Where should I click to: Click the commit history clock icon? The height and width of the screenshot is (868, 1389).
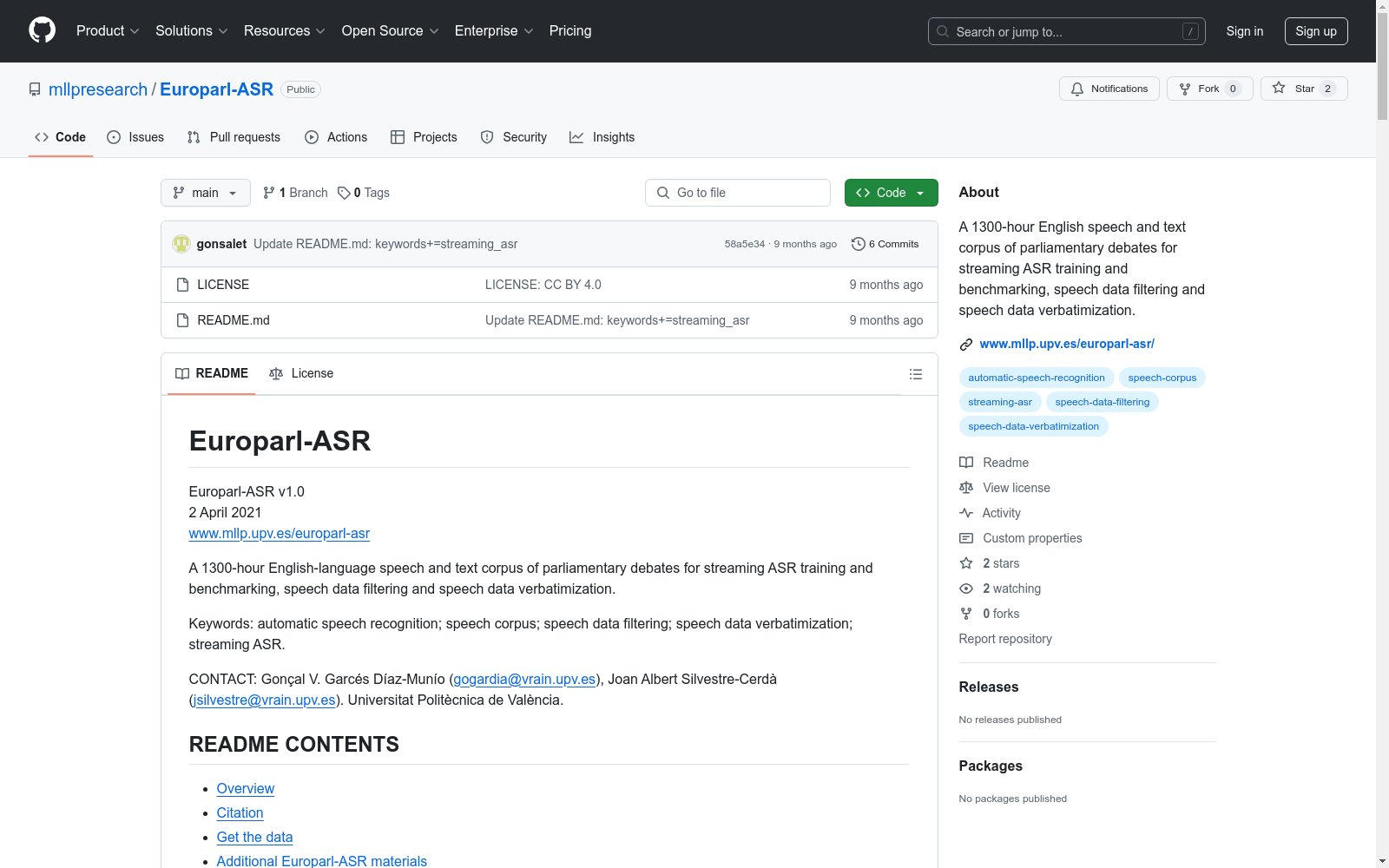pos(859,244)
